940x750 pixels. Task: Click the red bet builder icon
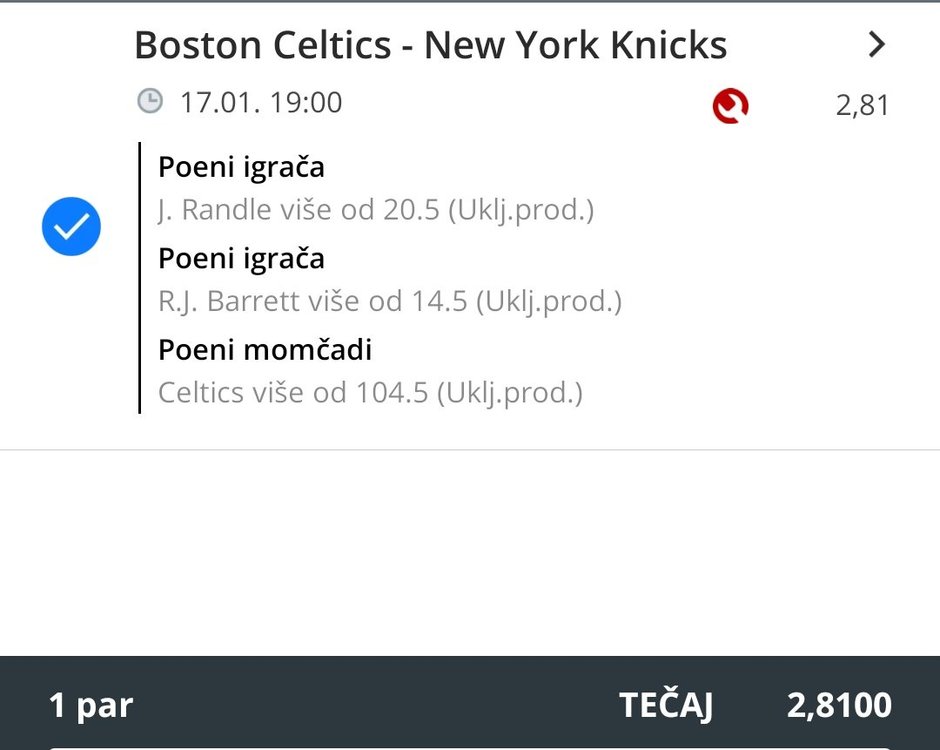(x=731, y=105)
